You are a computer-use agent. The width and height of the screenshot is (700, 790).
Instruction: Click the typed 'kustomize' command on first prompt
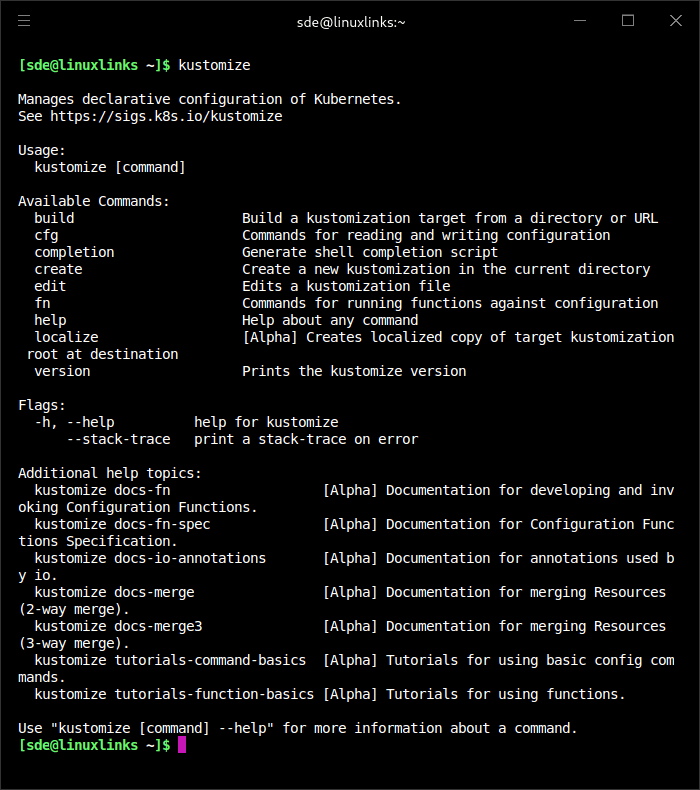pyautogui.click(x=214, y=65)
